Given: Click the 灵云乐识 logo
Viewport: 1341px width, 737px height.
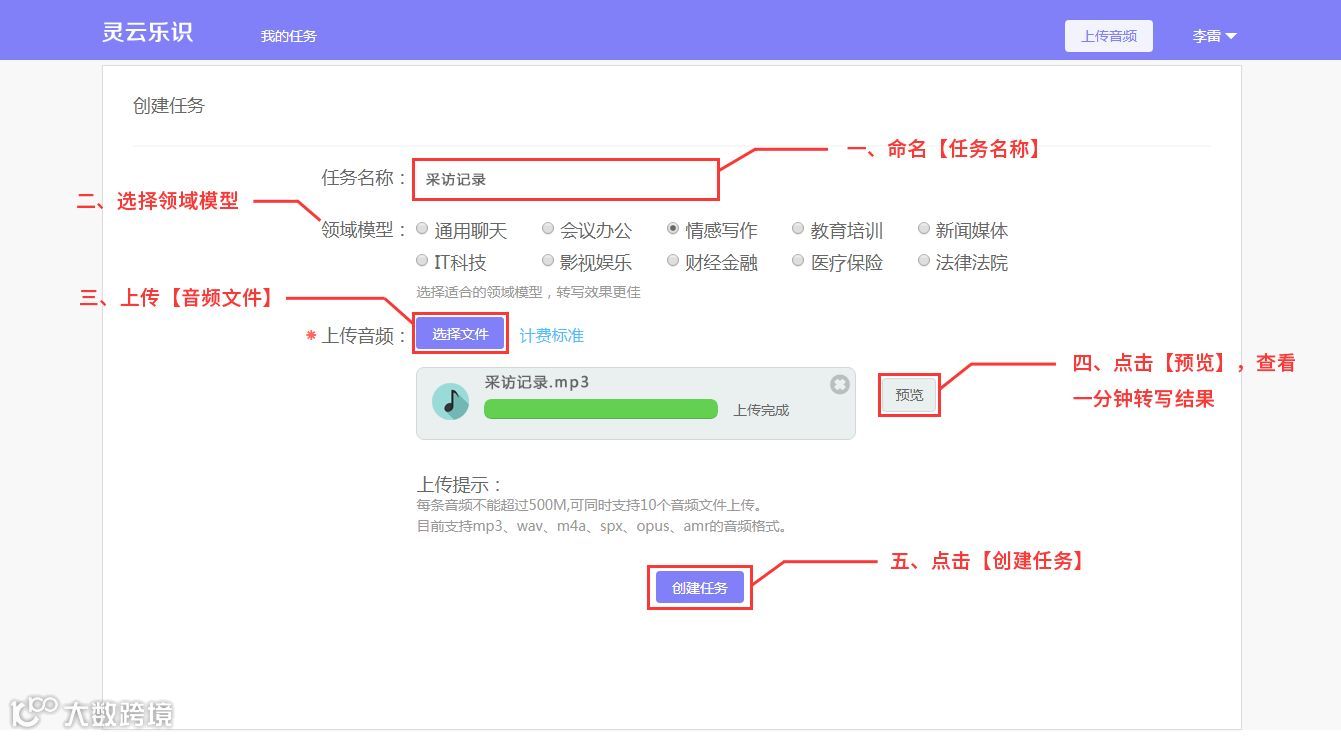Looking at the screenshot, I should click(147, 32).
